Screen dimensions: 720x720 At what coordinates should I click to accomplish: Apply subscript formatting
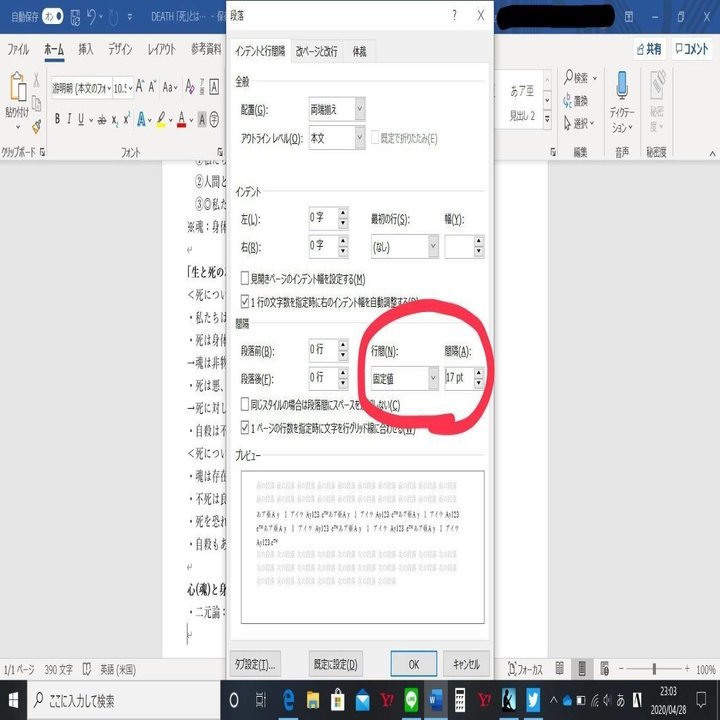click(114, 120)
